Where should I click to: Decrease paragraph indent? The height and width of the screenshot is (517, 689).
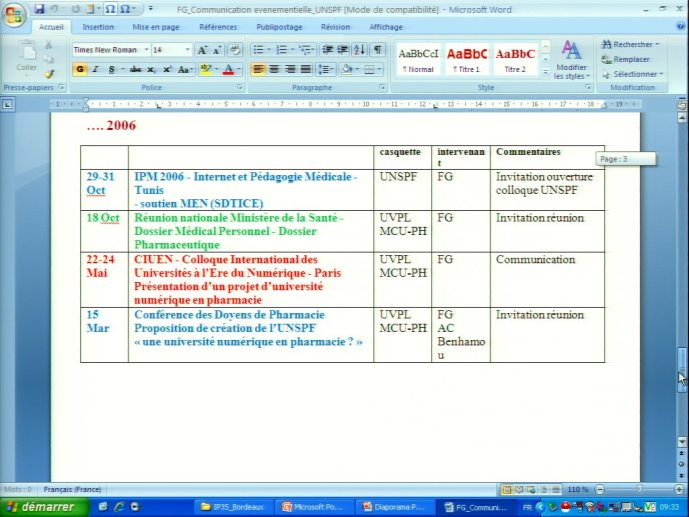pos(327,50)
